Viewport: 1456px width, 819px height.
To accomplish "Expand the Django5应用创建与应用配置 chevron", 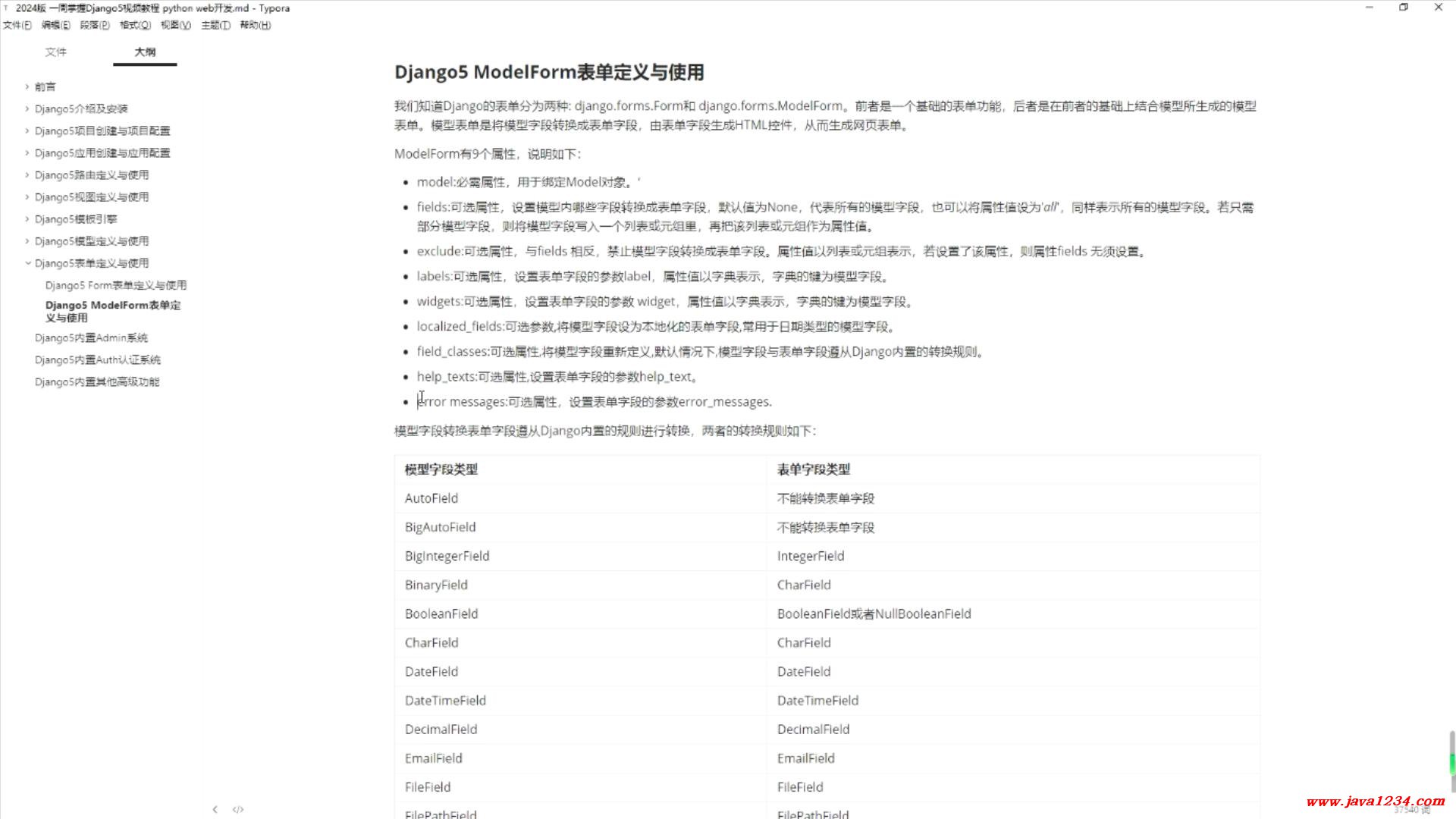I will tap(27, 152).
